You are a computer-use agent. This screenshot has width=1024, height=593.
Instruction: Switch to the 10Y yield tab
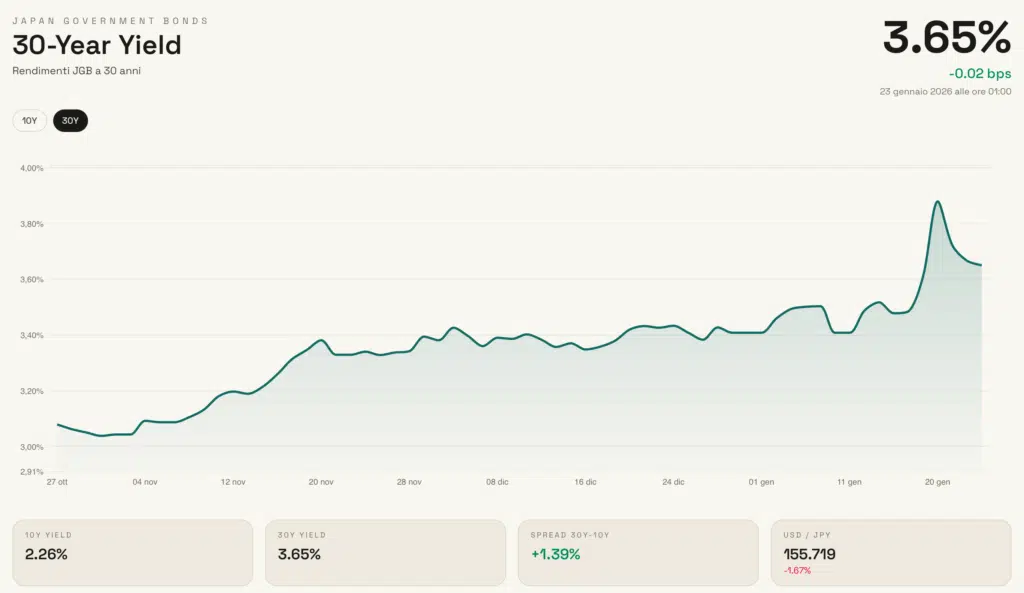(30, 121)
